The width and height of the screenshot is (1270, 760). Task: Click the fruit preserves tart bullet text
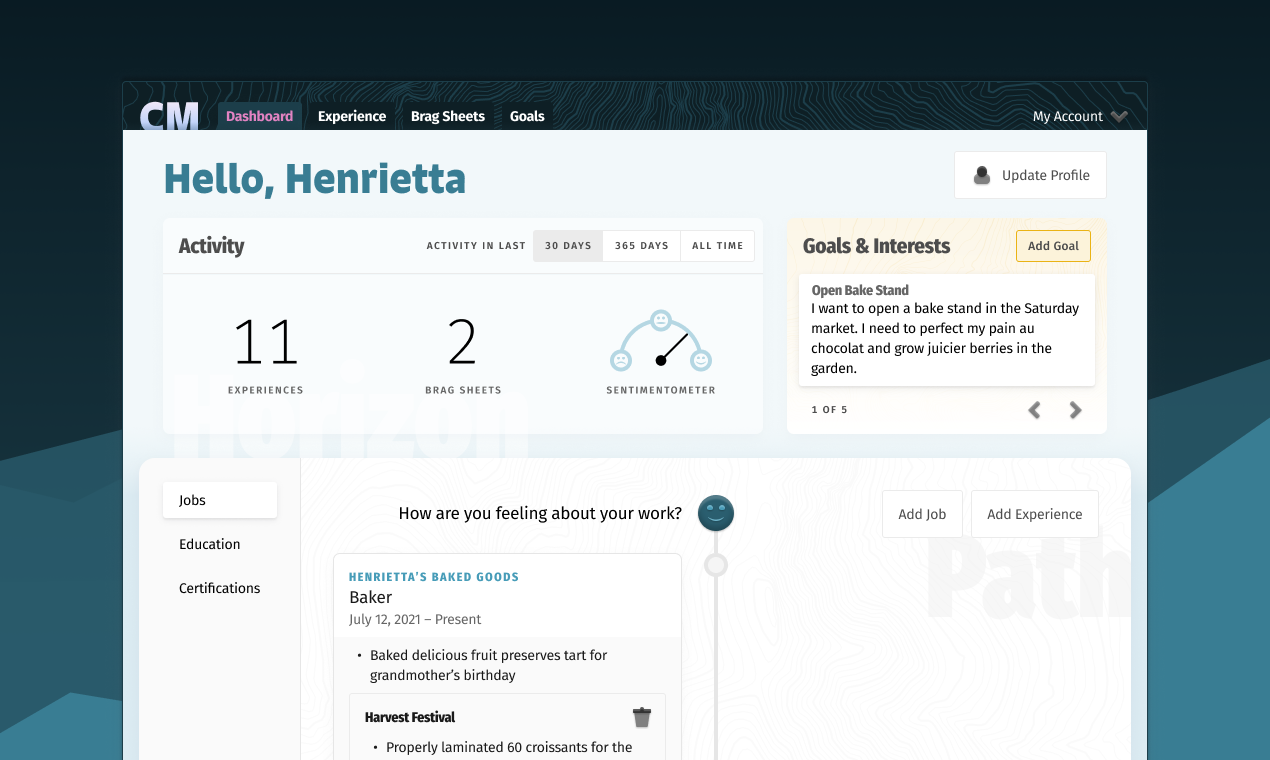coord(489,665)
